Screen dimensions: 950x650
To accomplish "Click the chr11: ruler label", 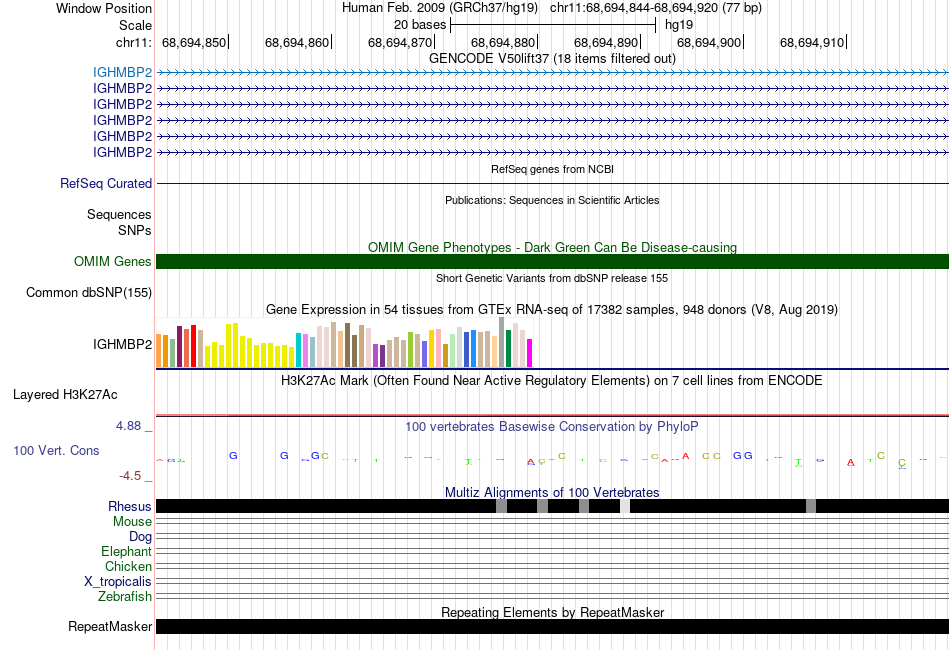I will pos(133,42).
